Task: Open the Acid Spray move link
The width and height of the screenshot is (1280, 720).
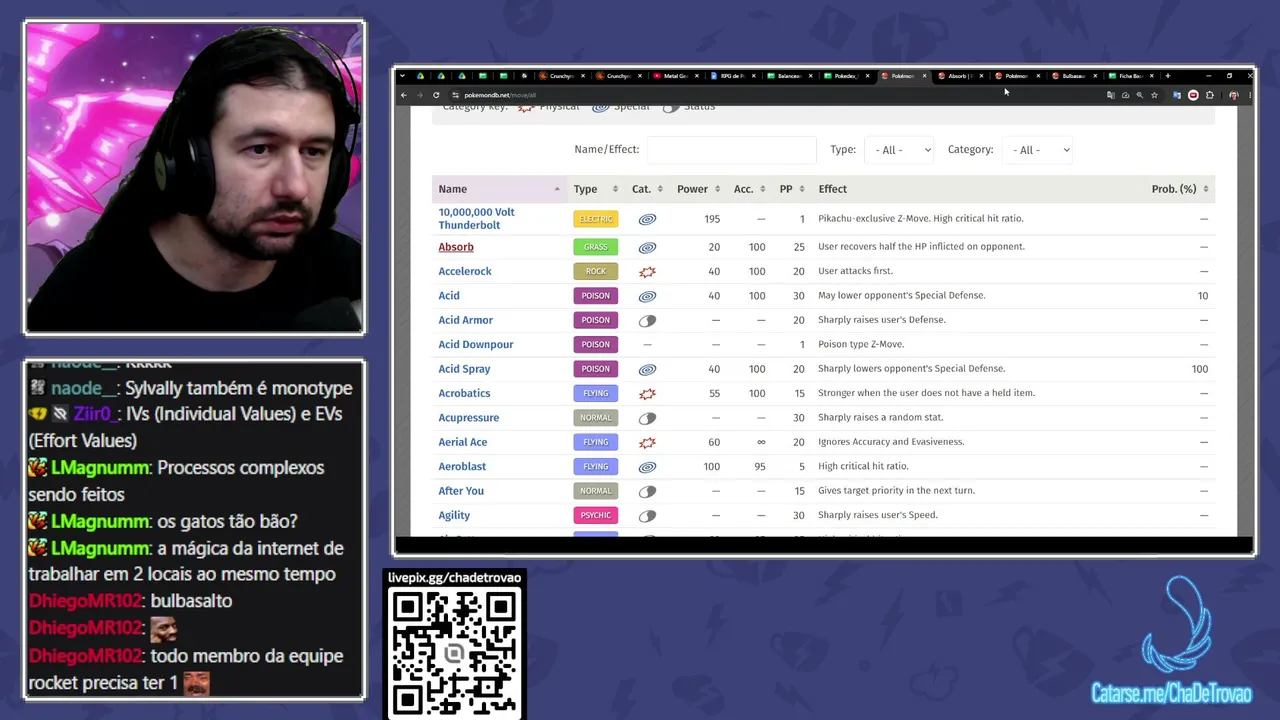Action: coord(464,369)
